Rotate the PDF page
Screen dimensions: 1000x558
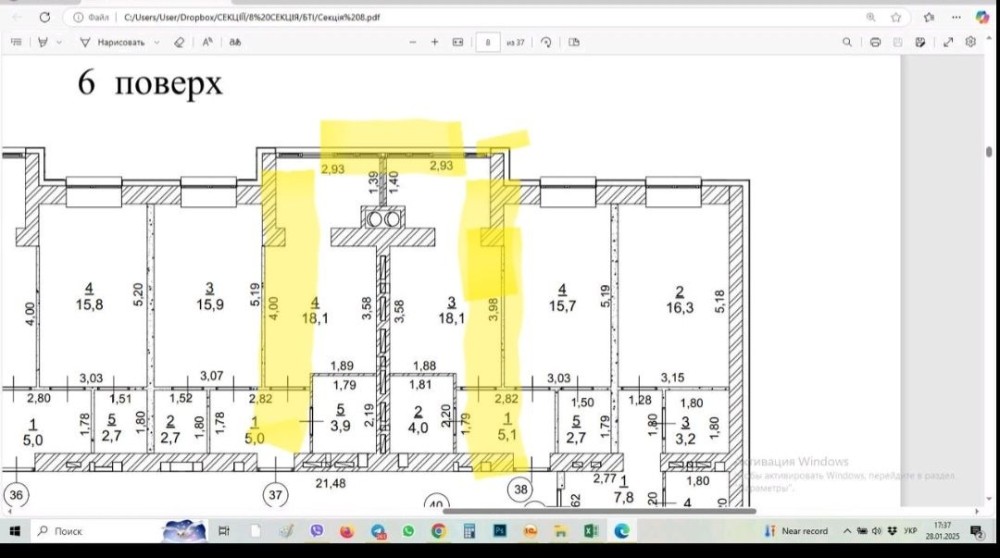pos(546,42)
